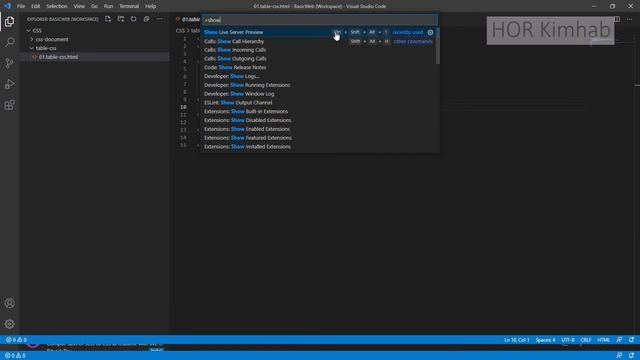Click the EXPLORER: BASICWEB (WORKSPACE) panel title
640x360 pixels.
pos(62,19)
